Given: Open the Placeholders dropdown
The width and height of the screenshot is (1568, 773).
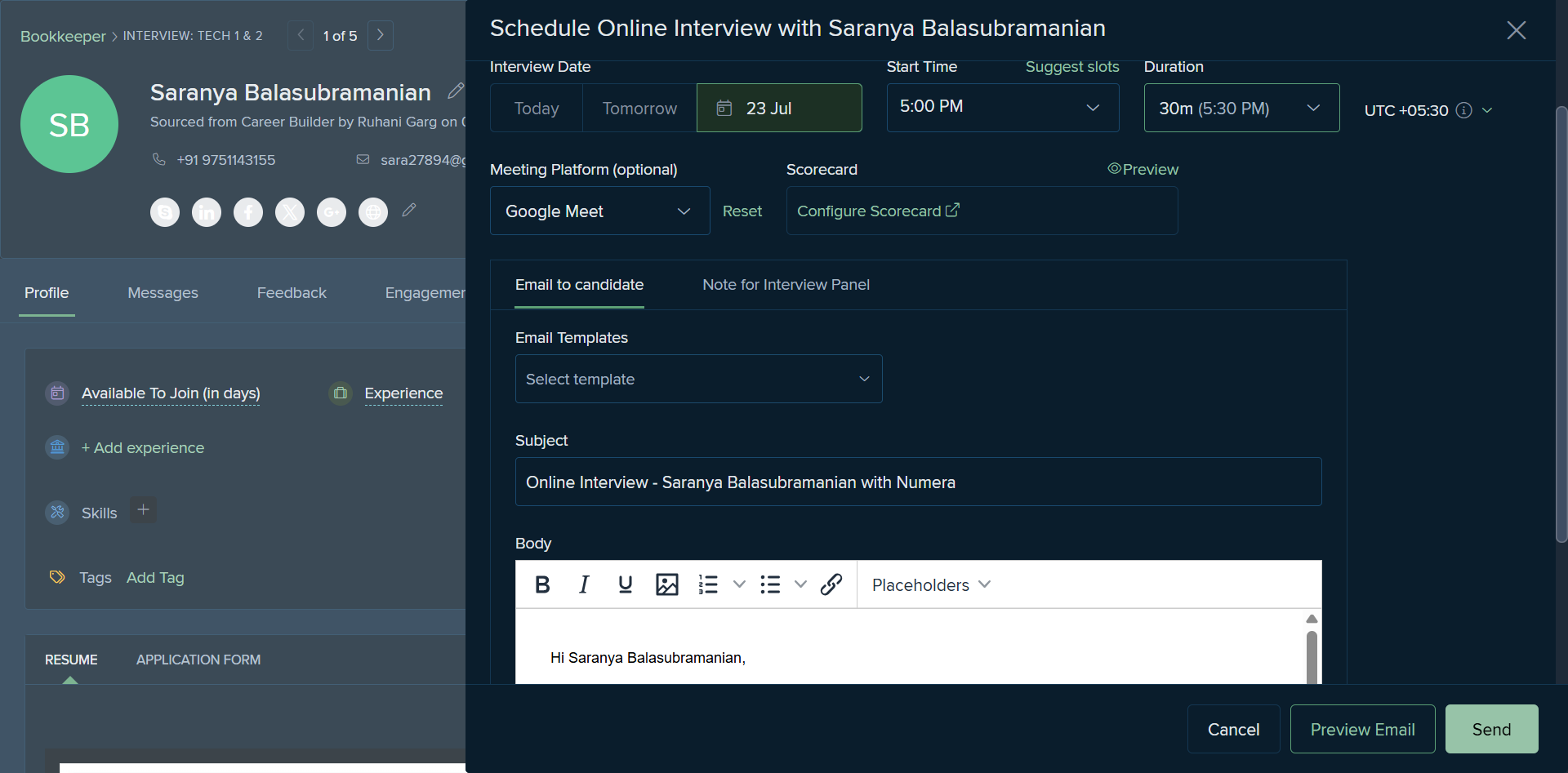Looking at the screenshot, I should tap(931, 584).
